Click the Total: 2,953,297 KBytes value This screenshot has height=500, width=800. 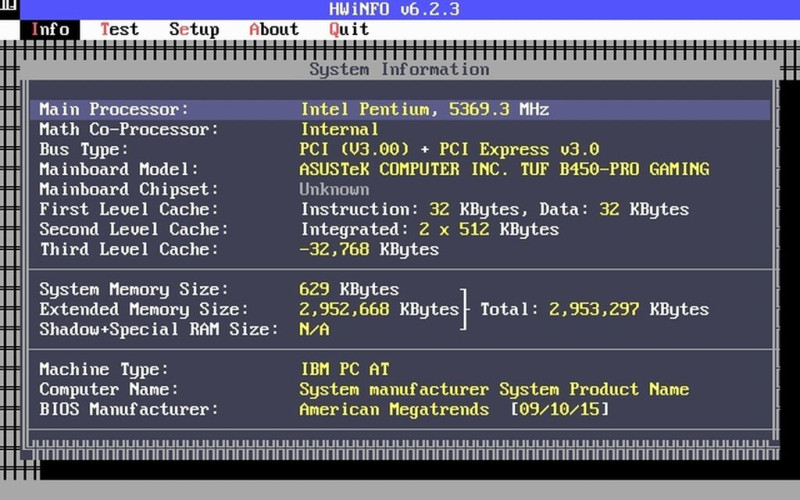pyautogui.click(x=594, y=309)
